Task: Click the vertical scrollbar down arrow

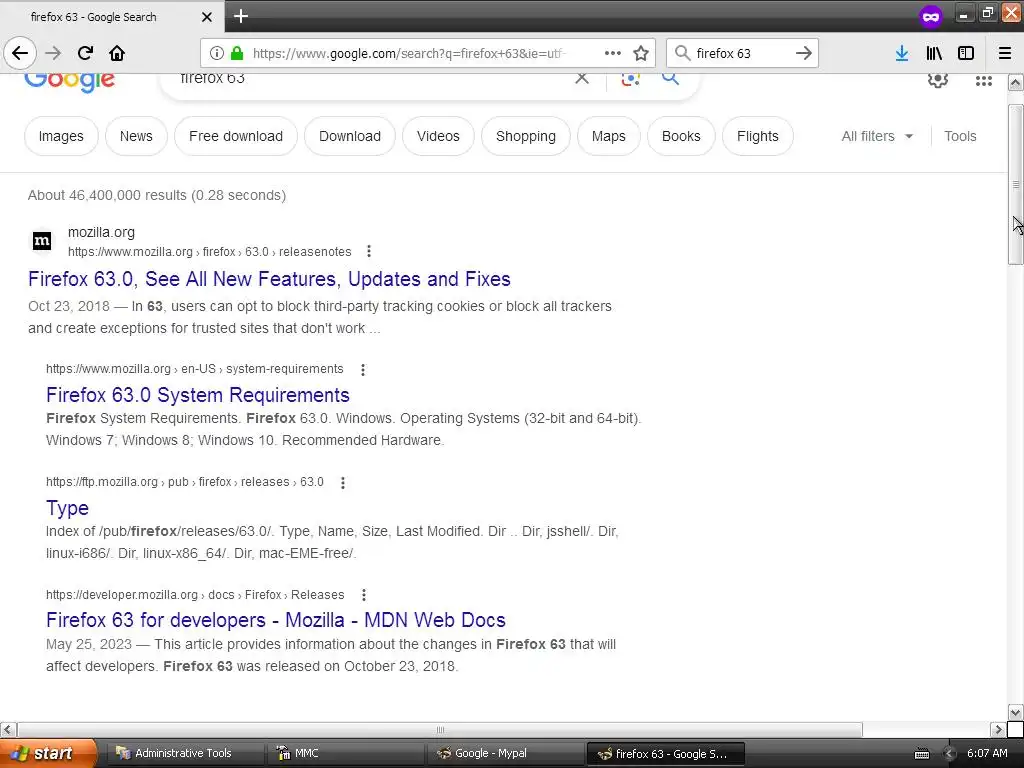Action: 1016,712
